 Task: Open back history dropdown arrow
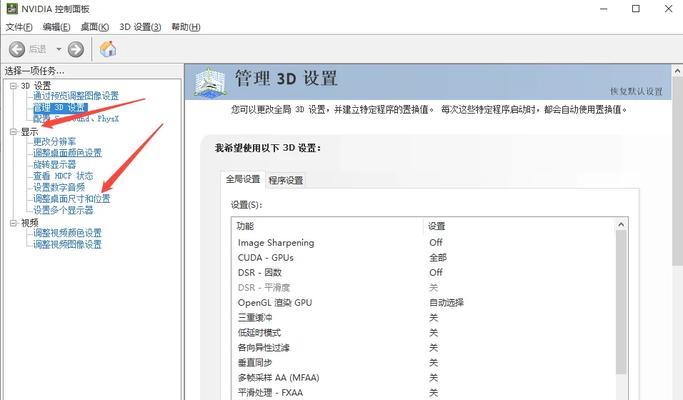coord(58,49)
